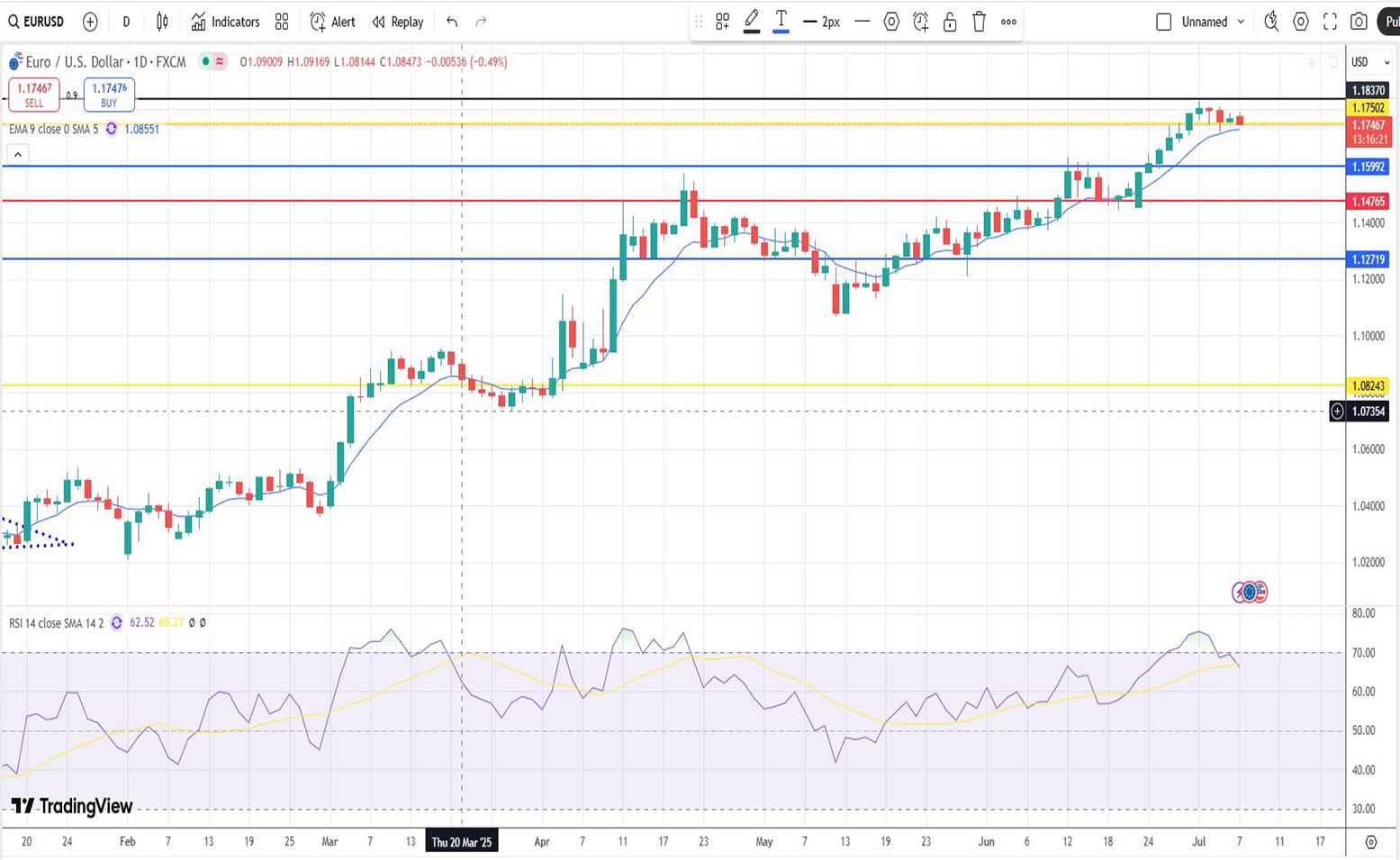1400x860 pixels.
Task: Click the BUY price button
Action: click(109, 95)
